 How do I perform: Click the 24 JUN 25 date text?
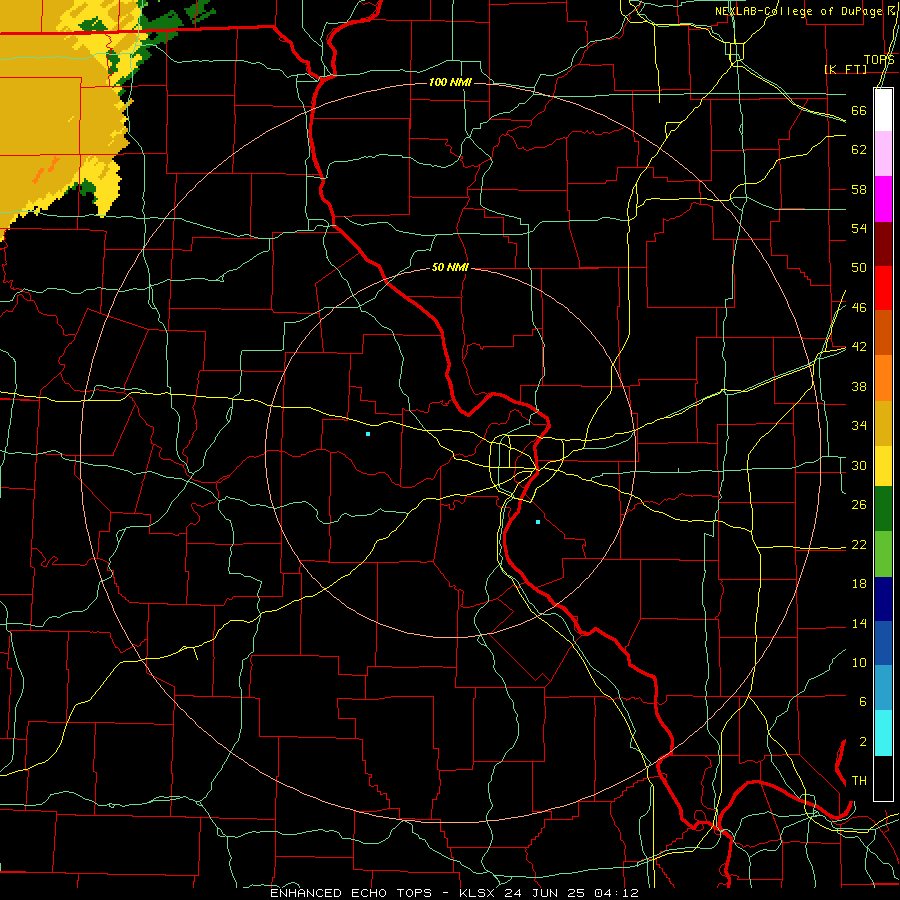[546, 893]
